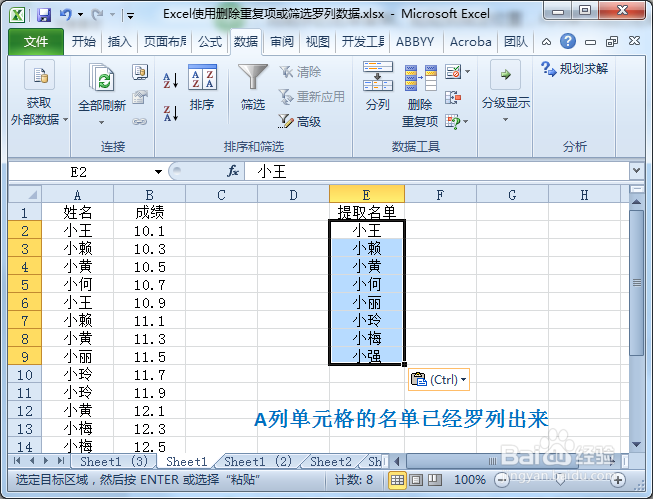Expand Data Validation dropdown arrow

[468, 72]
